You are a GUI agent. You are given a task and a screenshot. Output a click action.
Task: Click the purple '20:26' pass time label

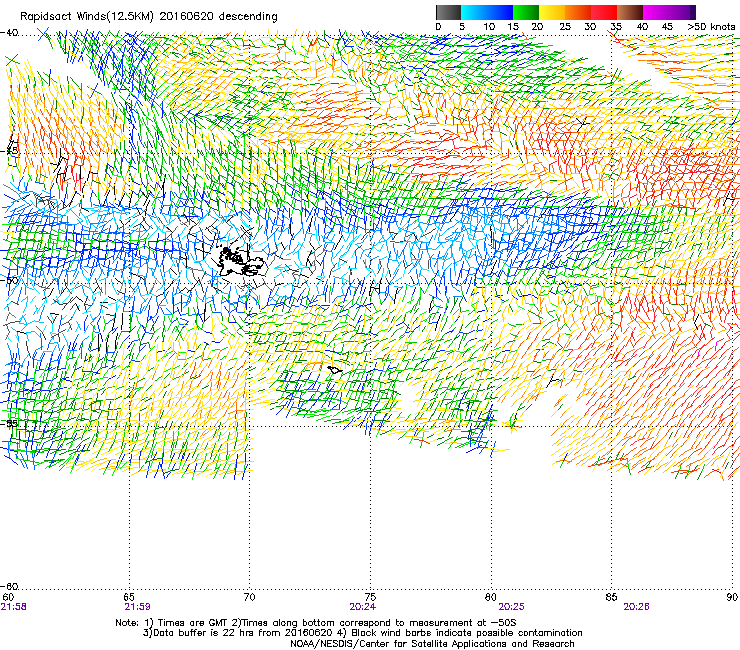coord(636,607)
